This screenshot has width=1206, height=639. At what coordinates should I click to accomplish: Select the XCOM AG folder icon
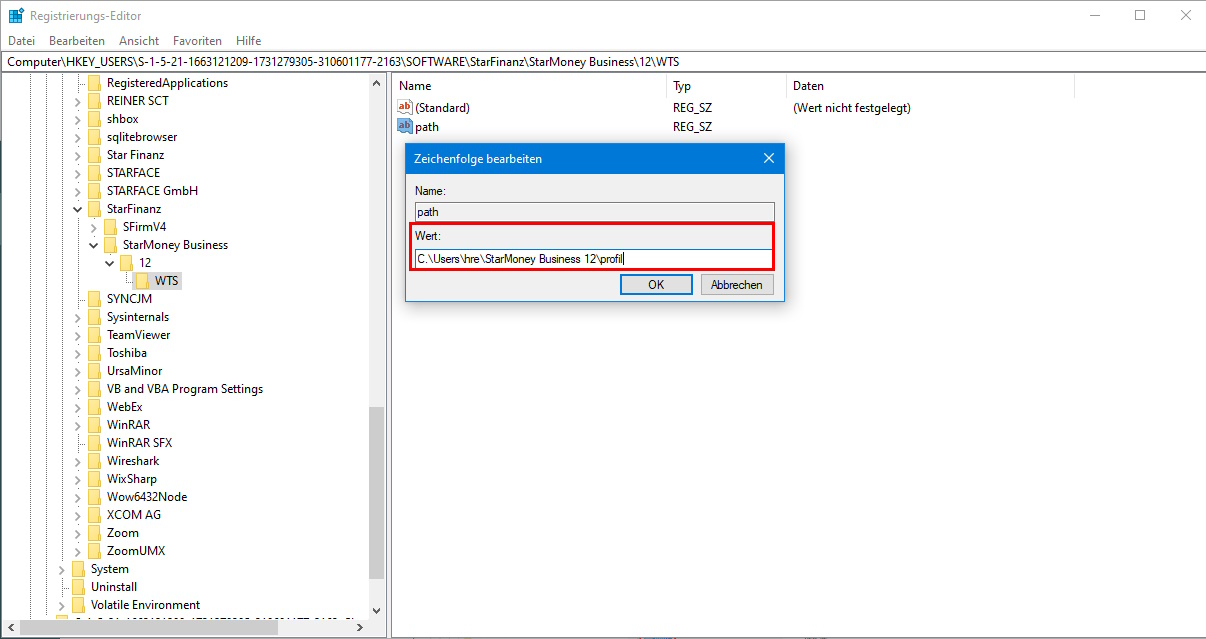[x=95, y=515]
